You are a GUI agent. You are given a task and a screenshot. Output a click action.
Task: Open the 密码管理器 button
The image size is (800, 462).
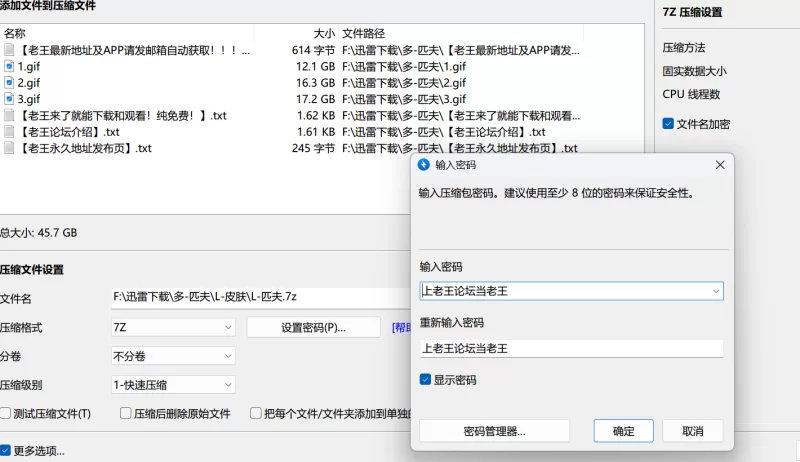pos(494,431)
